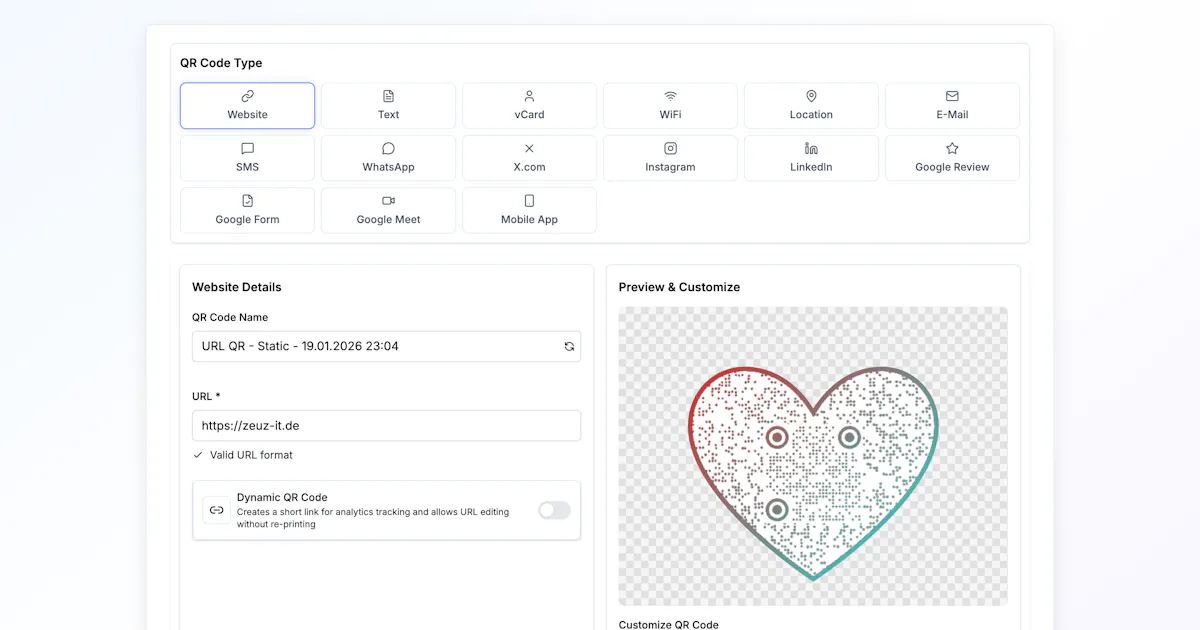Click the 'Customize QR Code' label
This screenshot has height=630, width=1200.
click(668, 624)
